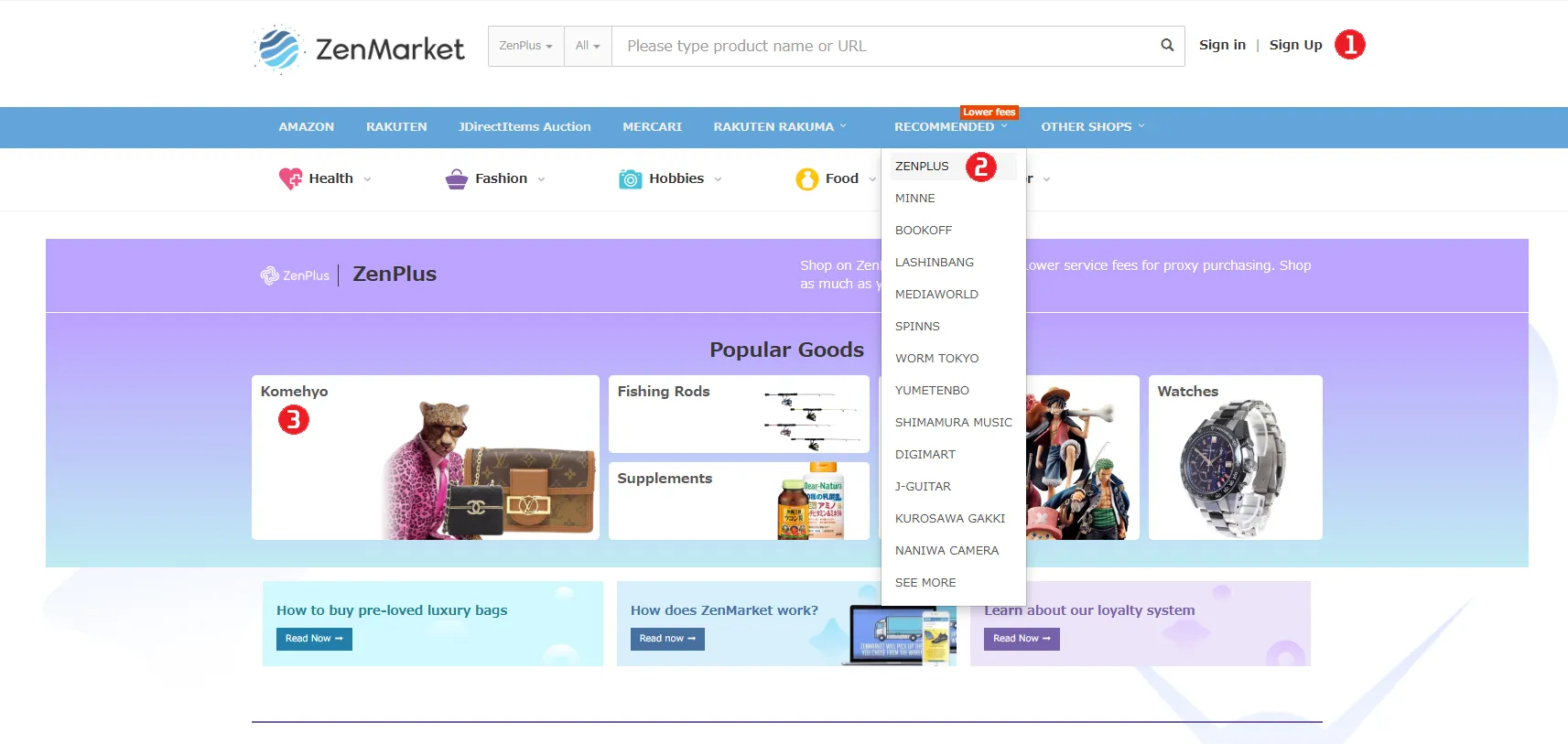Click Read now under How does ZenMarket work
The image size is (1568, 744).
667,639
